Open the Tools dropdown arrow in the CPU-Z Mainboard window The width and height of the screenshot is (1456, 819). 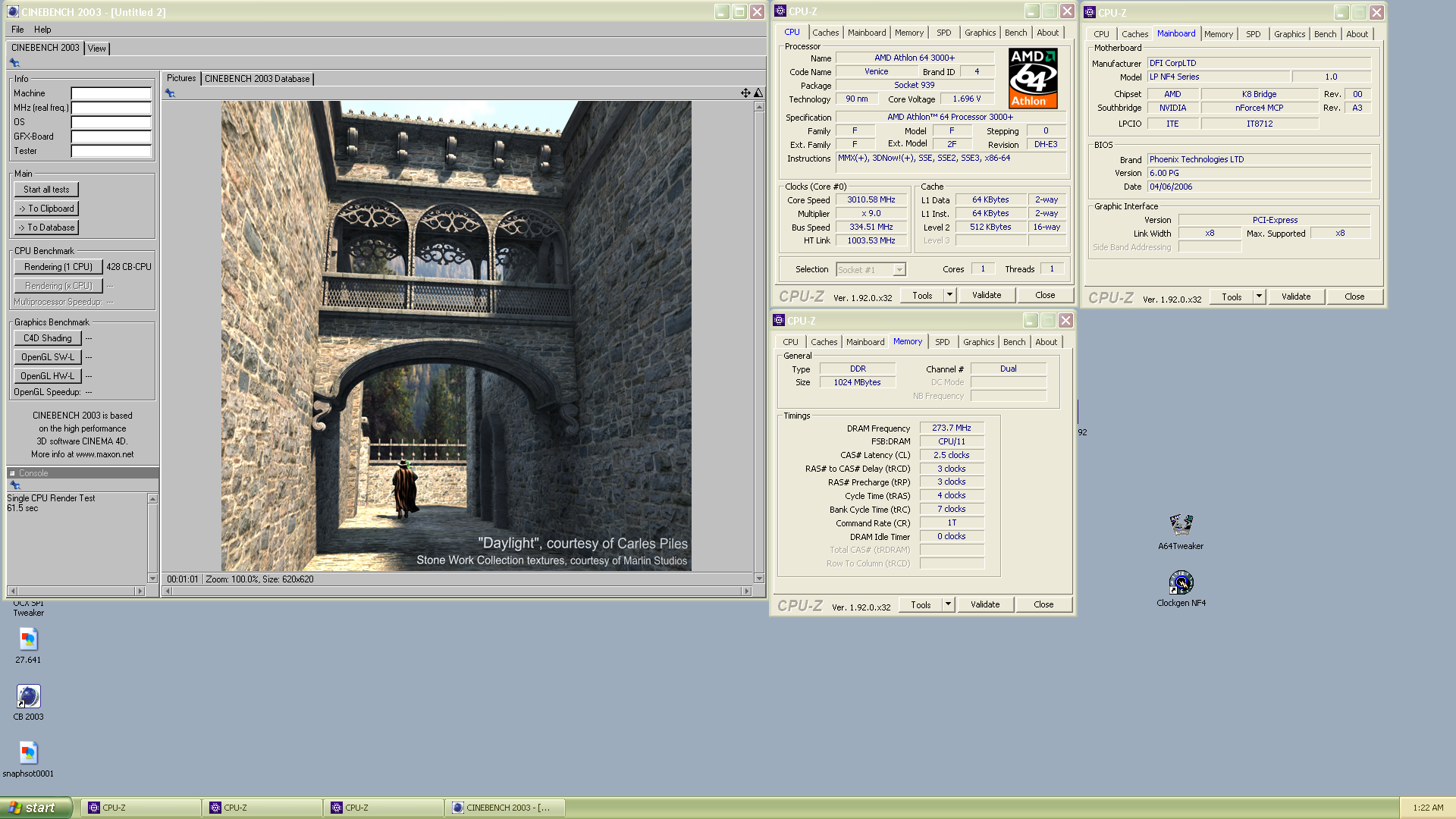click(x=1259, y=296)
